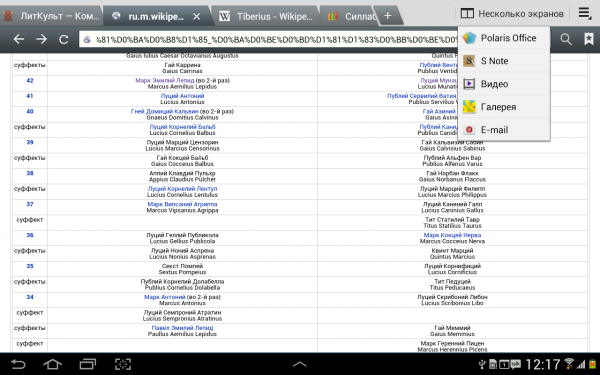Select the text Луций Скрибоний Либон
Viewport: 600px width, 375px height.
coord(452,297)
